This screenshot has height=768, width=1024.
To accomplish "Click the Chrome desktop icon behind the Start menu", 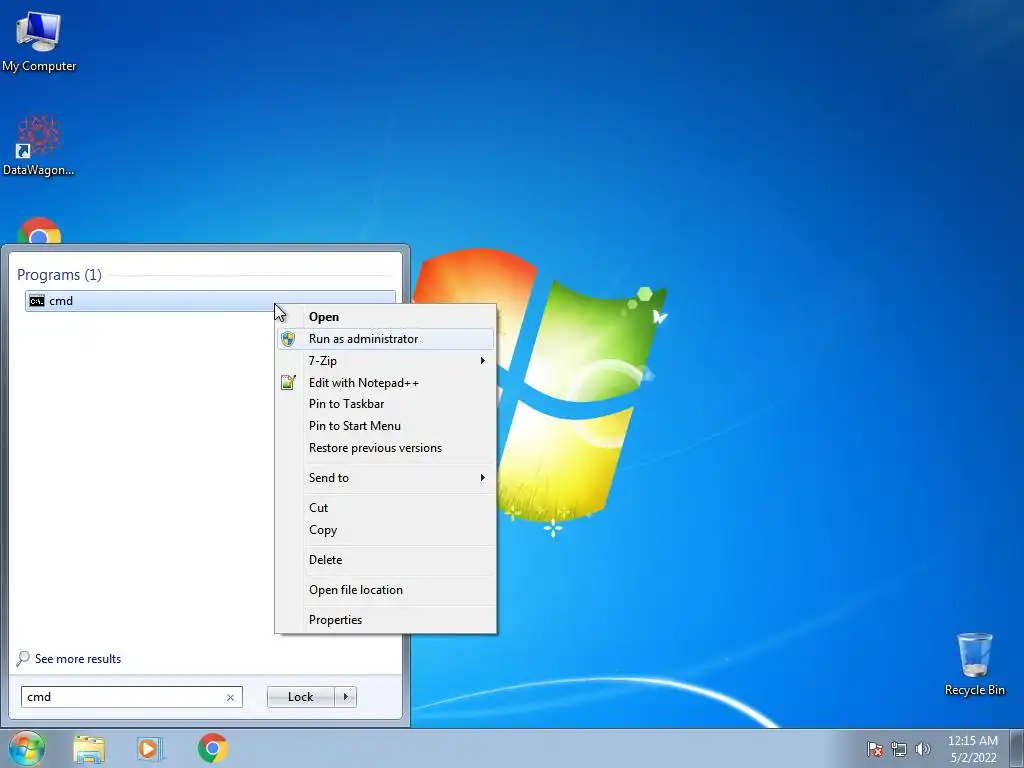I will pos(39,230).
